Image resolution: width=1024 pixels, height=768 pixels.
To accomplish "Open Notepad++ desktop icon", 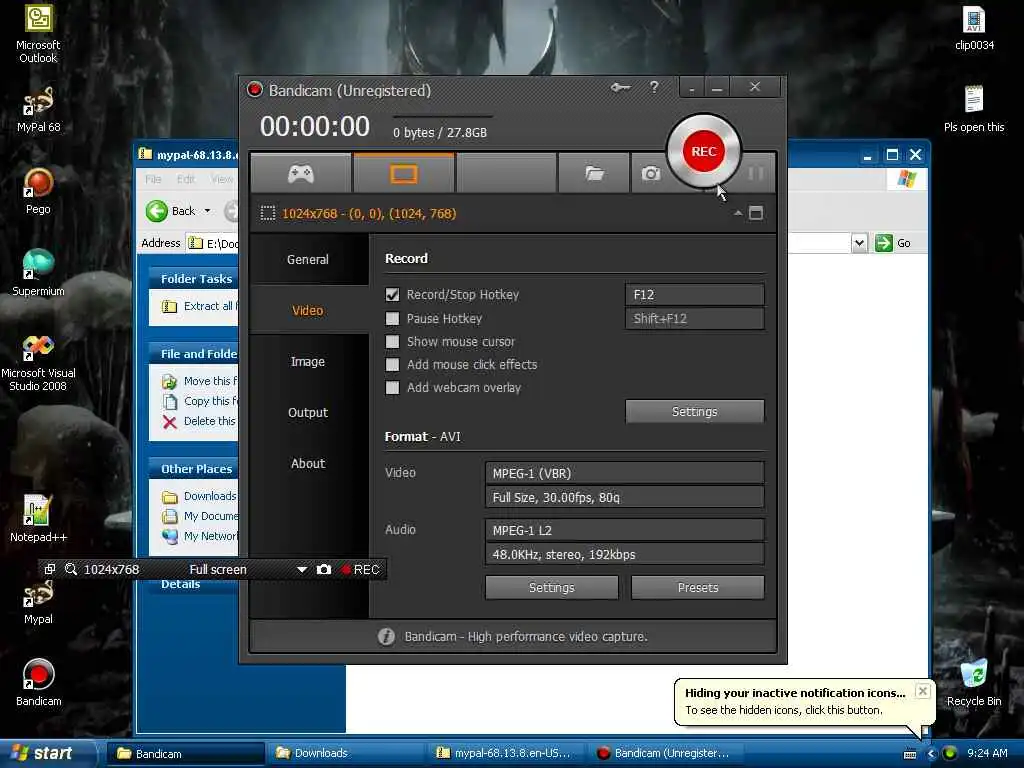I will click(x=38, y=519).
